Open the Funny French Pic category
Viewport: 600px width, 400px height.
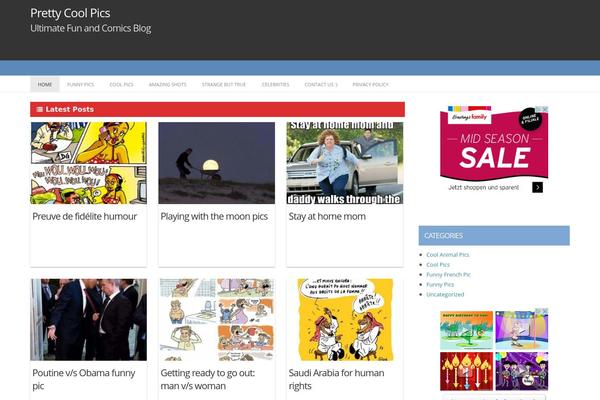point(448,274)
